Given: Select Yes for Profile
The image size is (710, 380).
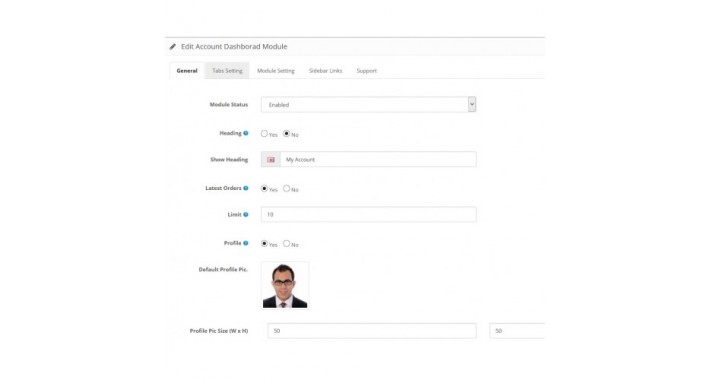Looking at the screenshot, I should tap(264, 243).
